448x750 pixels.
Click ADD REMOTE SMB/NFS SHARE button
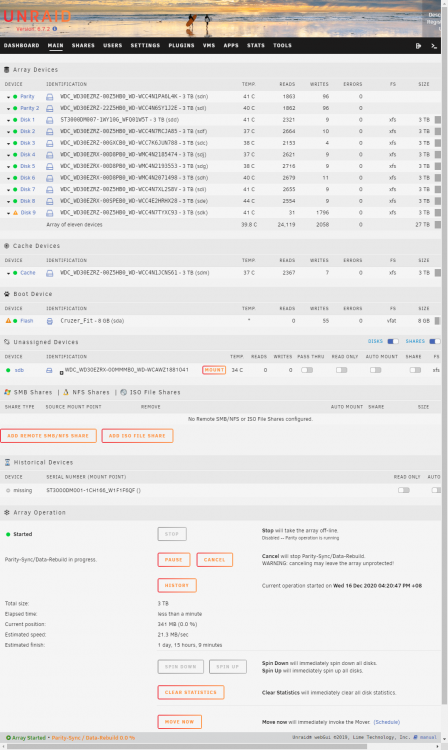(x=48, y=436)
